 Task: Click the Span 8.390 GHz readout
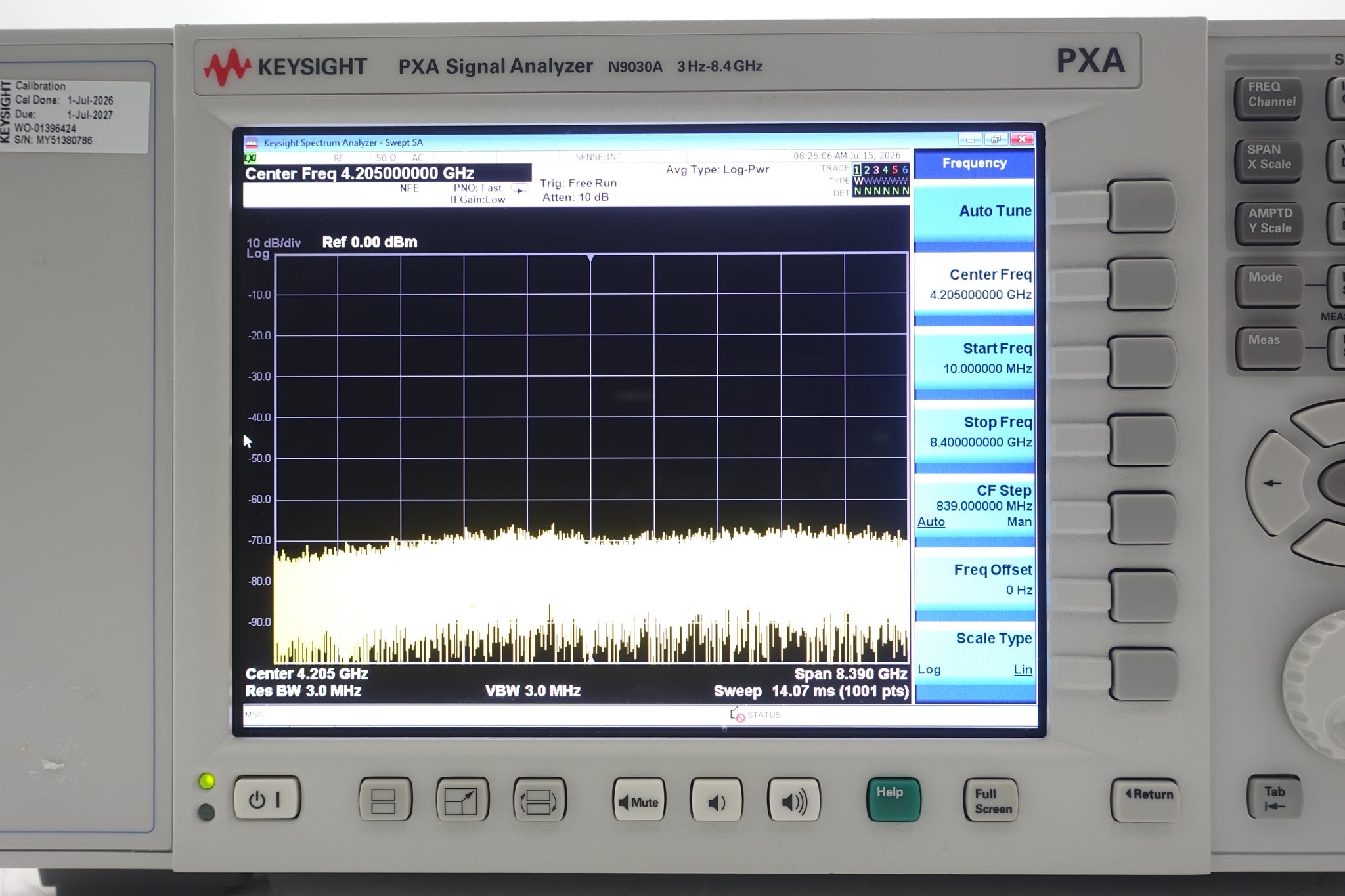pyautogui.click(x=850, y=674)
